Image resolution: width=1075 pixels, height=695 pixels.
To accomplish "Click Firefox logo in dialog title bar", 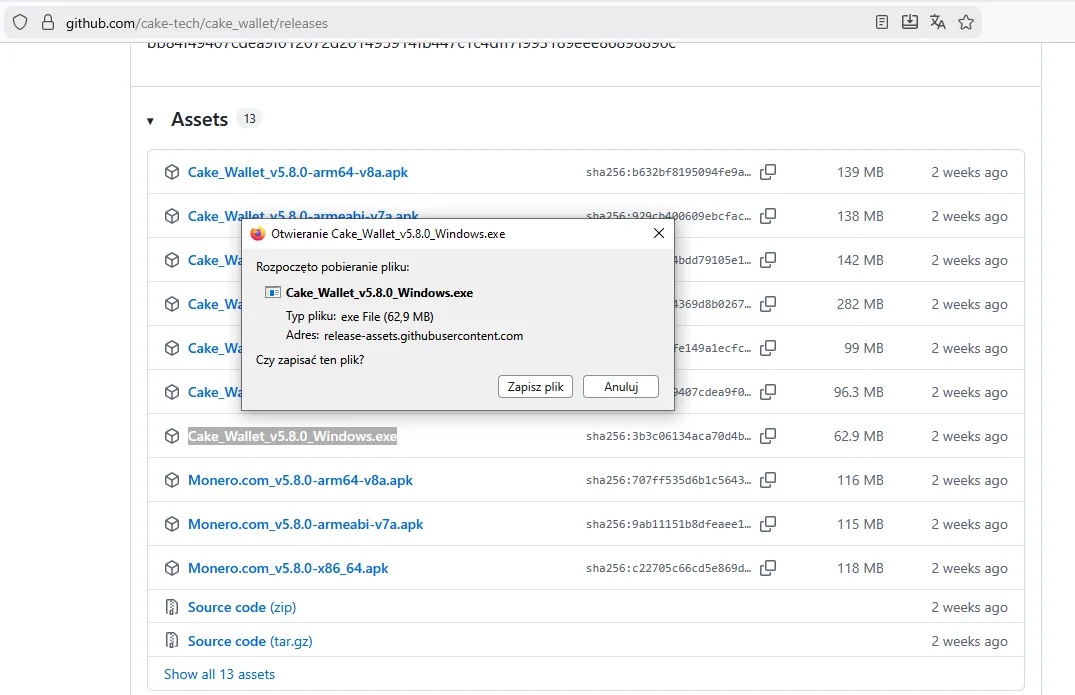I will pyautogui.click(x=258, y=234).
